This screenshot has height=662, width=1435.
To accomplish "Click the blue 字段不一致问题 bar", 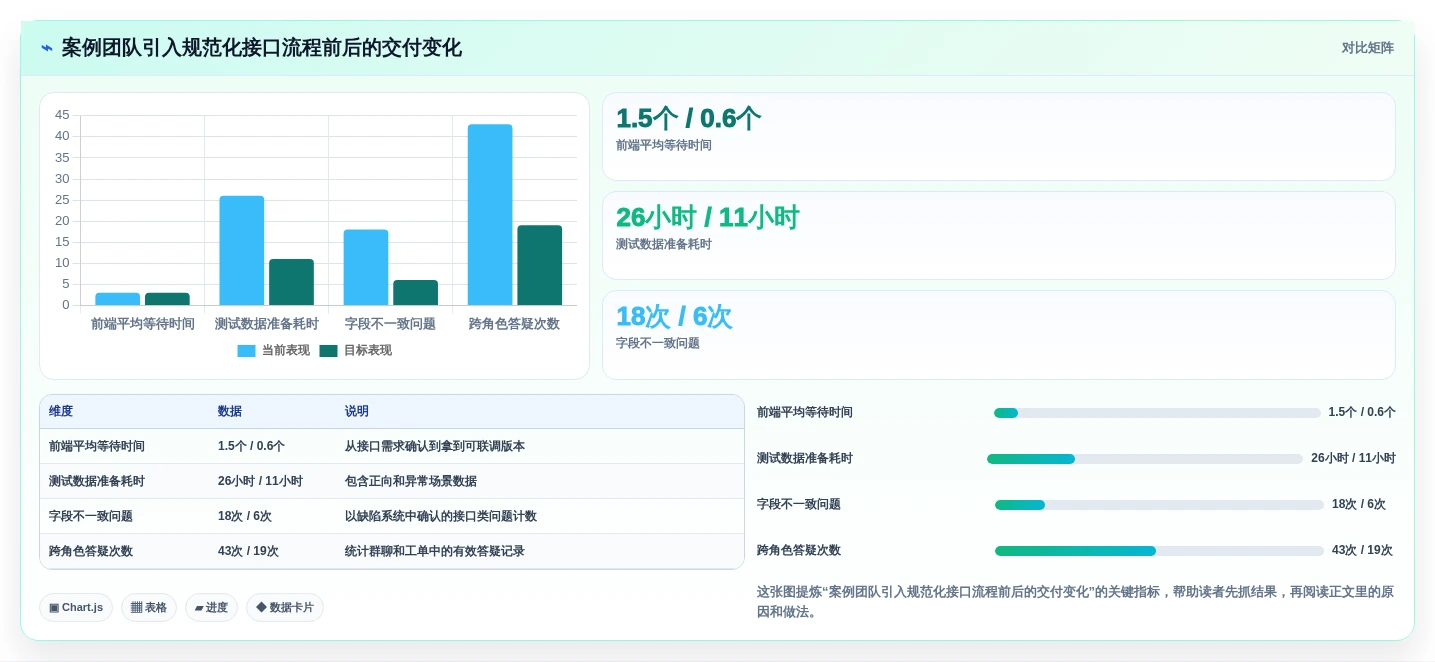I will [366, 267].
